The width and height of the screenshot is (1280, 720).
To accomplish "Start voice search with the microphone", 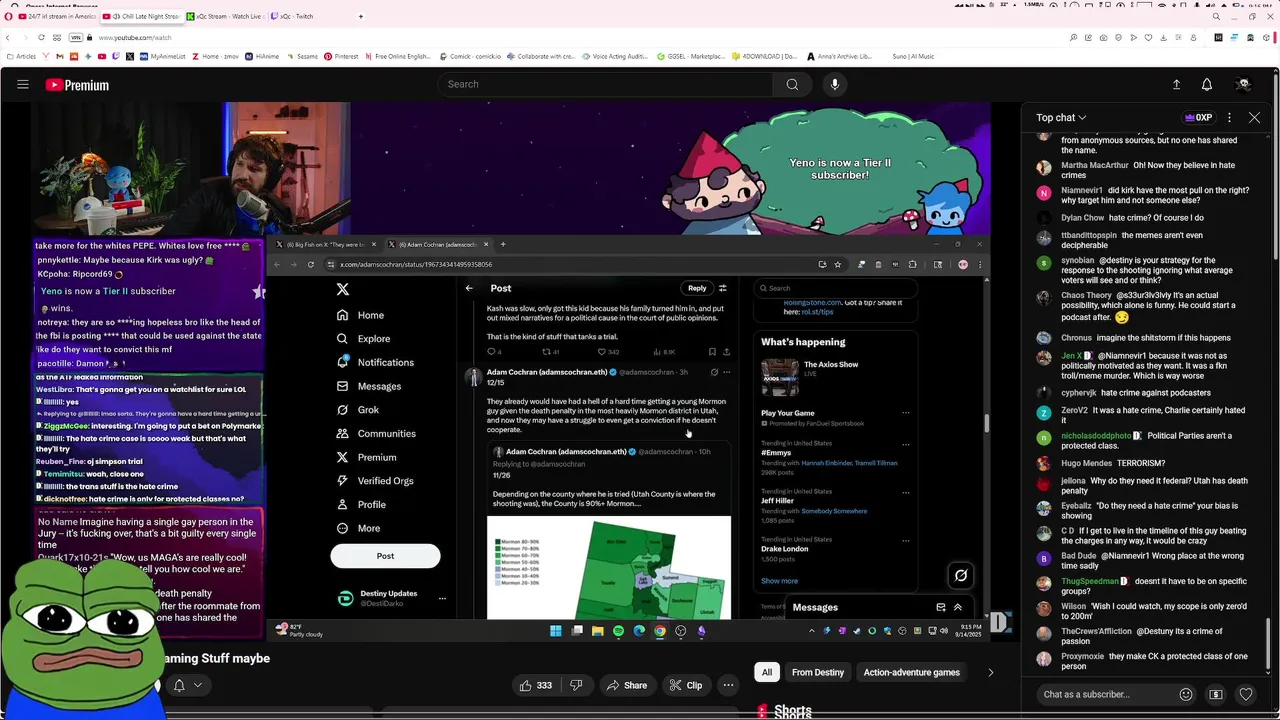I will (x=835, y=84).
